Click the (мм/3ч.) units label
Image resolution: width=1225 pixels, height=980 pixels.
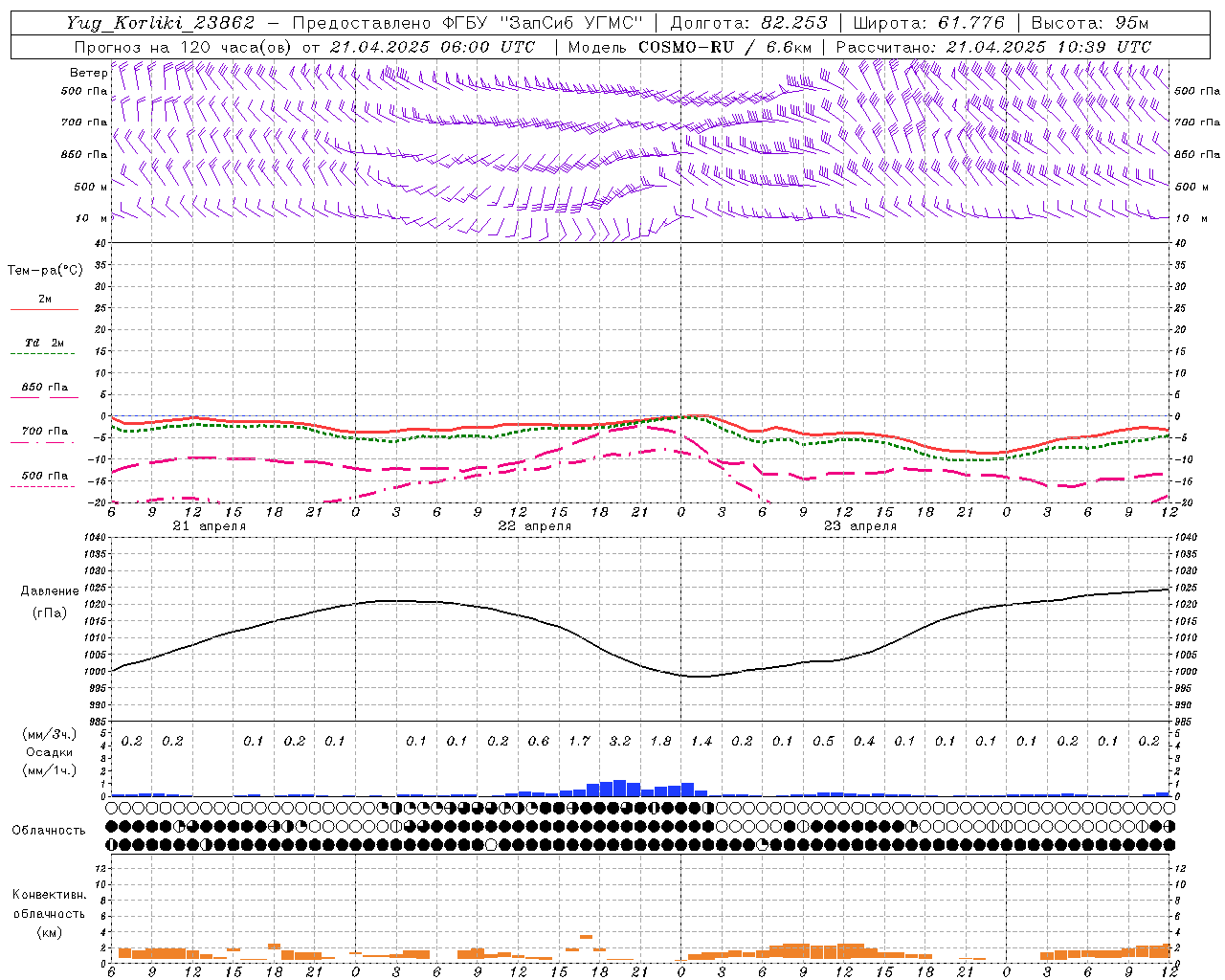[50, 735]
